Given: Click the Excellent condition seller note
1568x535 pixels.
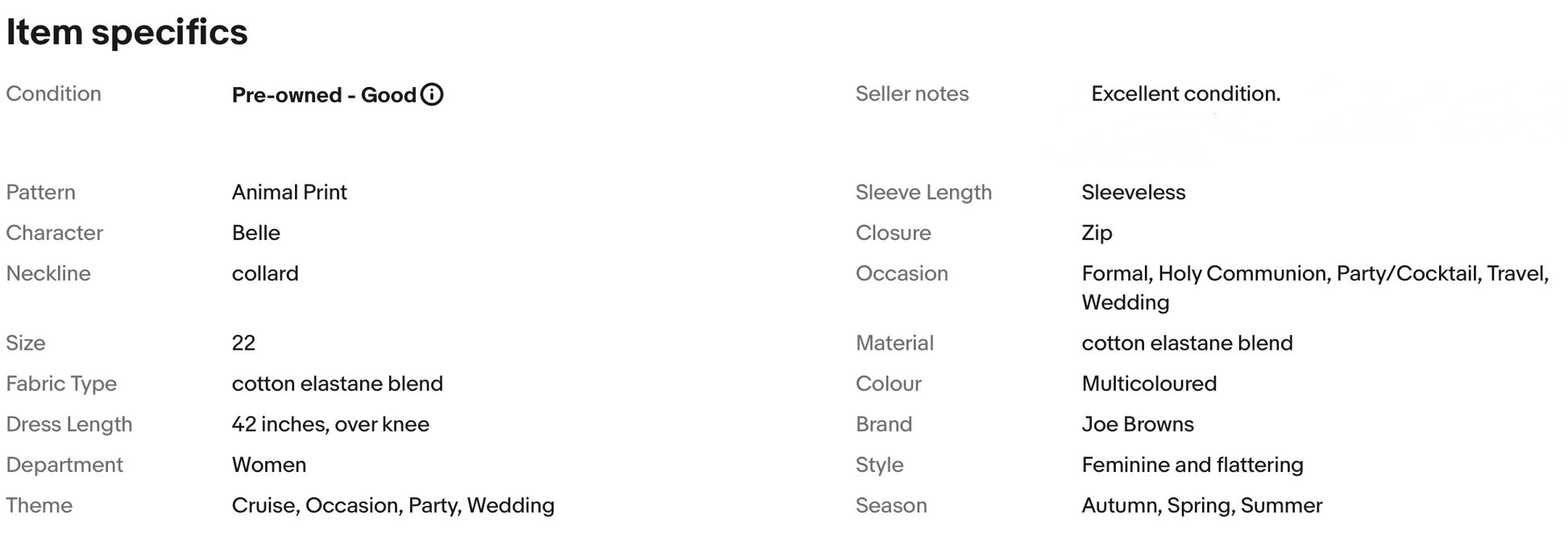Looking at the screenshot, I should click(1185, 94).
